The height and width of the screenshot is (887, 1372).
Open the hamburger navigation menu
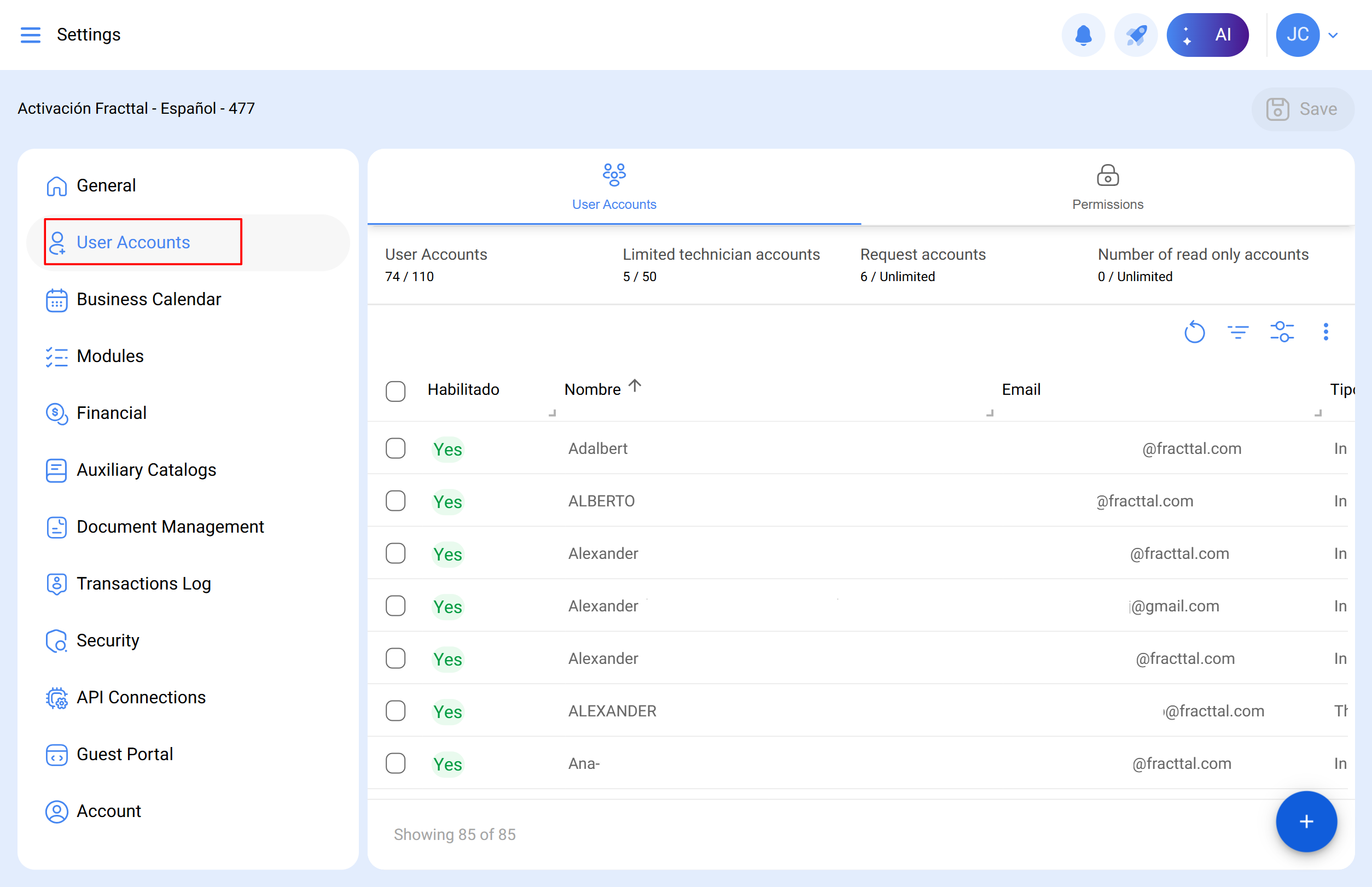coord(30,34)
